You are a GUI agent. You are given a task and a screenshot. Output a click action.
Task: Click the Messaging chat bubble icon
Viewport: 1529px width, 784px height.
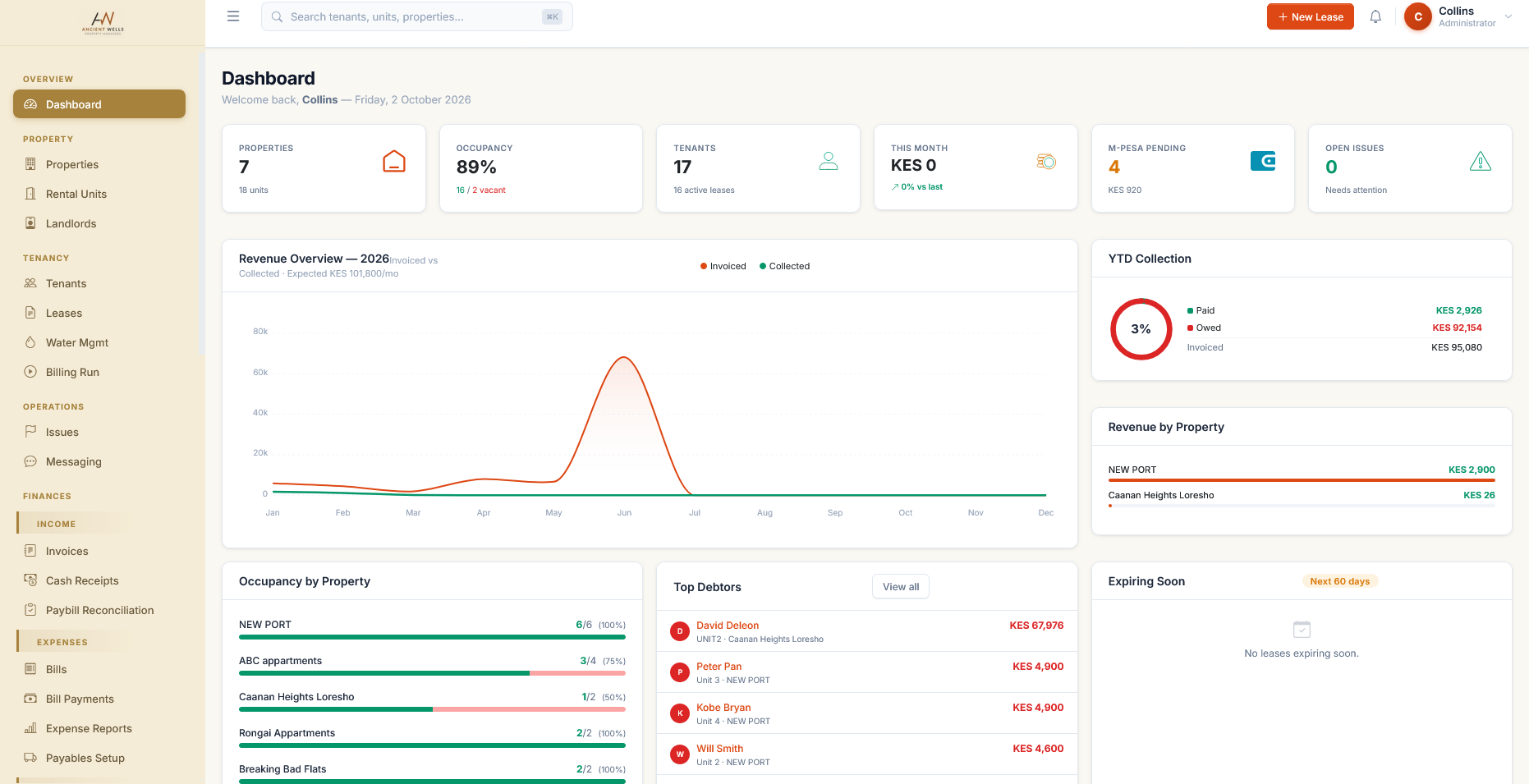click(30, 461)
